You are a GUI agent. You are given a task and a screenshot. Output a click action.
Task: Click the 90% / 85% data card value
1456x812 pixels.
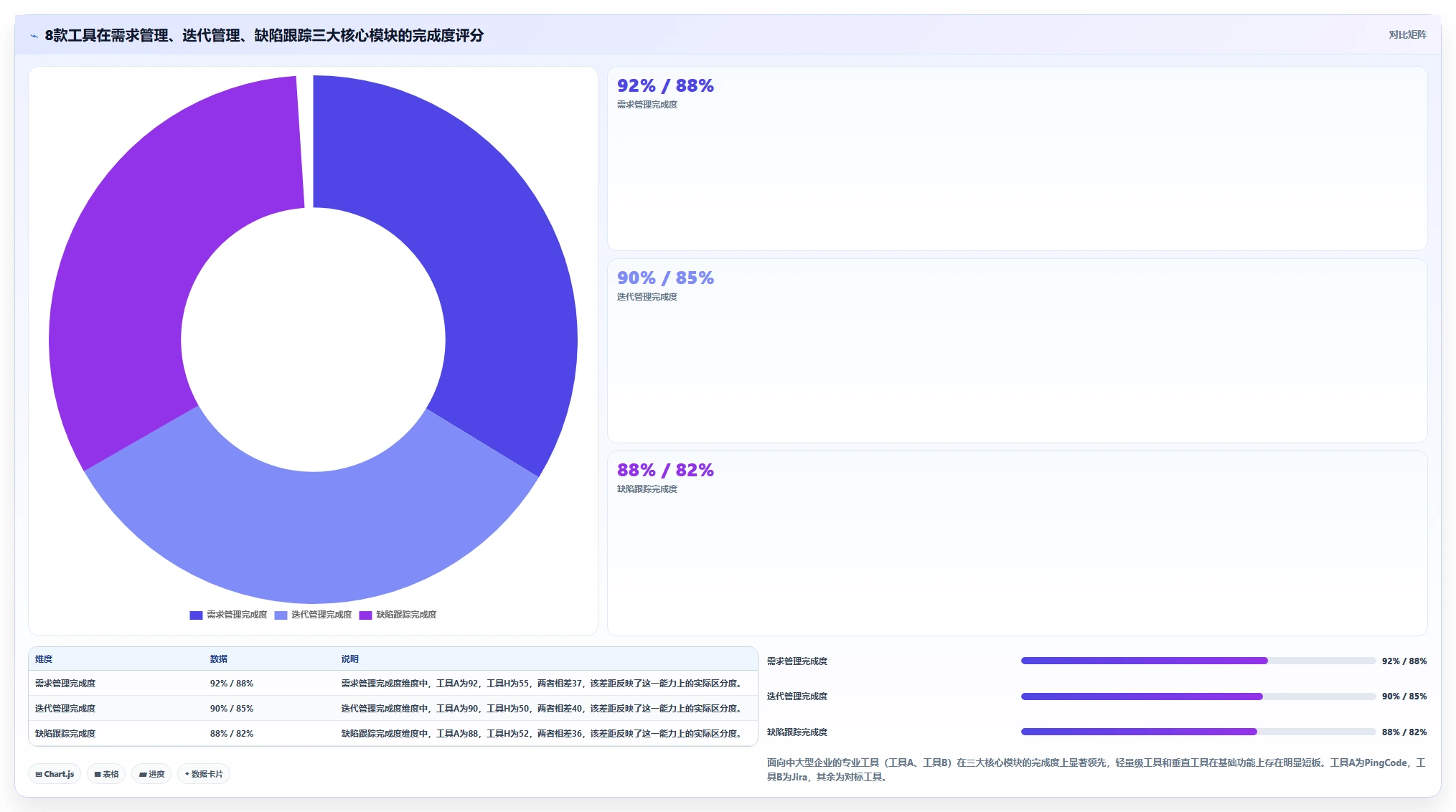coord(665,278)
